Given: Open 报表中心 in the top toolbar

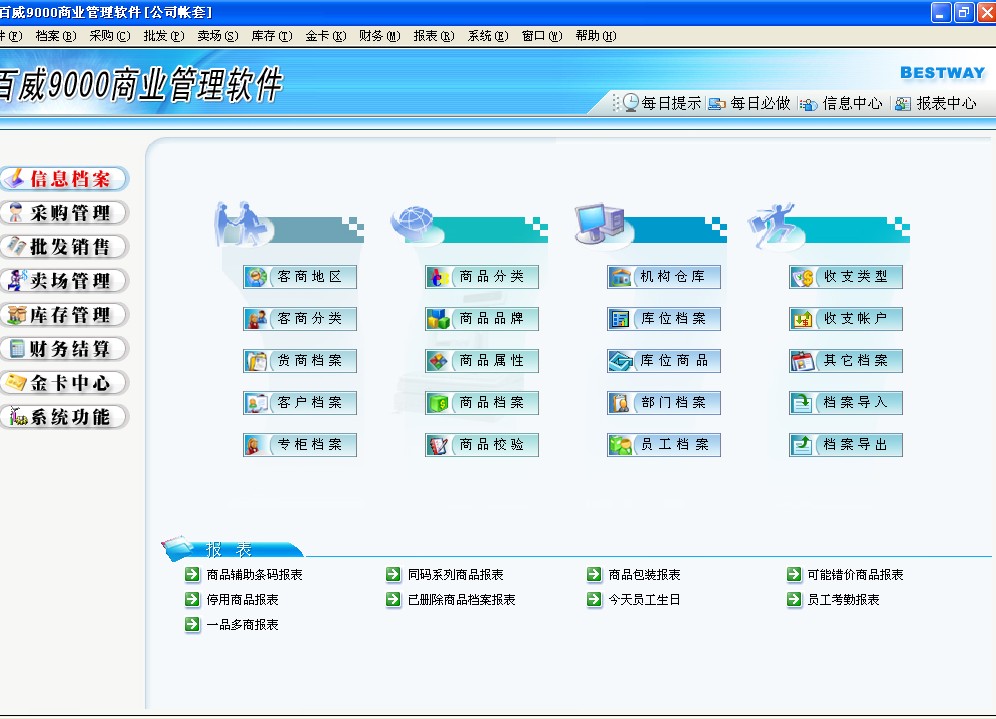Looking at the screenshot, I should (936, 103).
